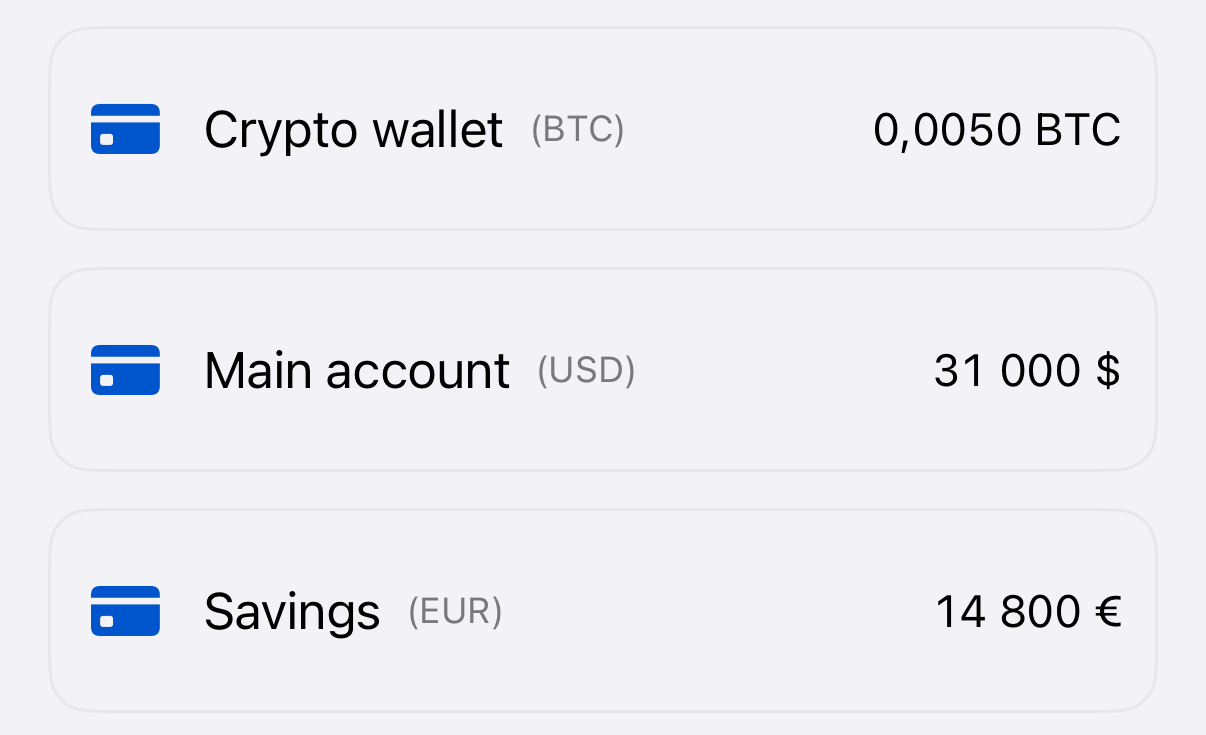Click the word "account" in Main account

click(418, 371)
